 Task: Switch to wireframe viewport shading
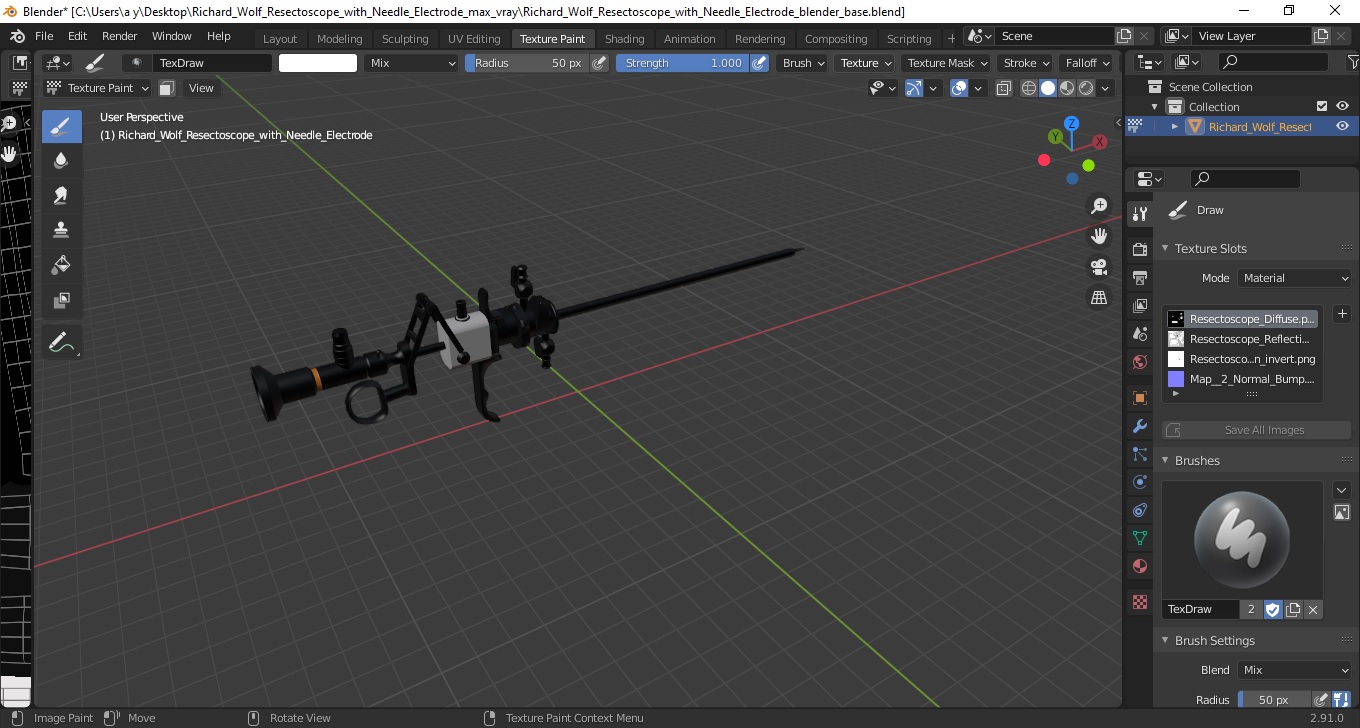tap(1029, 88)
